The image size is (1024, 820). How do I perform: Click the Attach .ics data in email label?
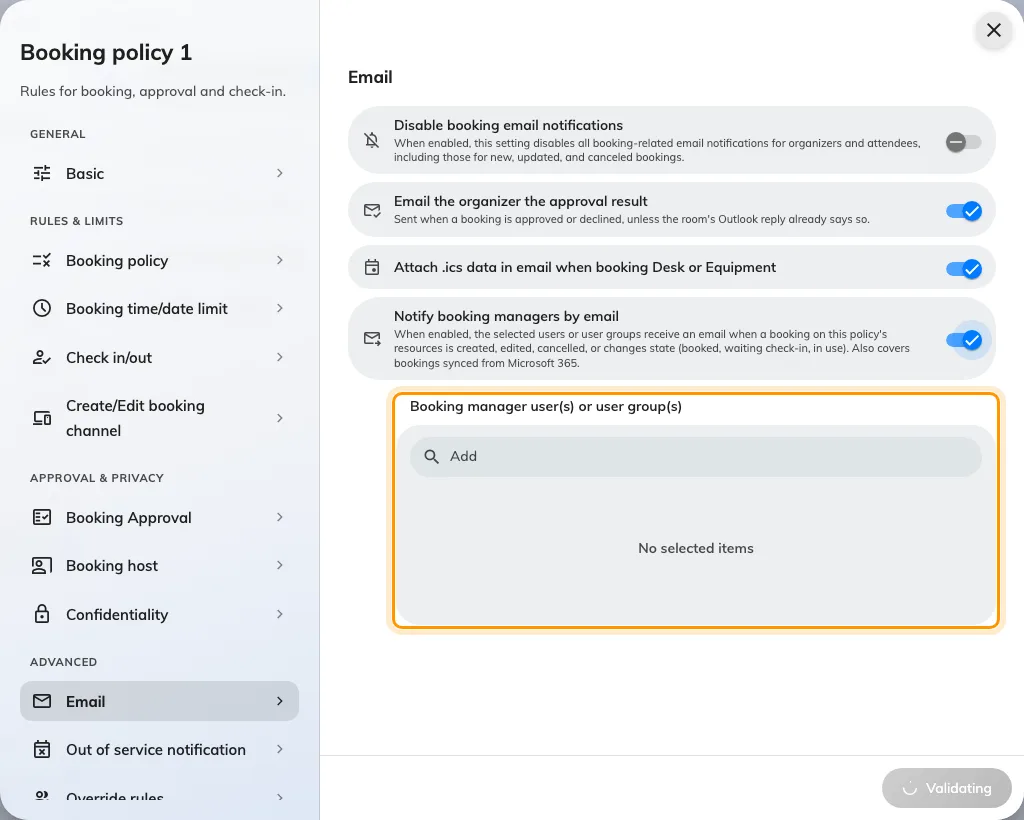click(x=584, y=267)
